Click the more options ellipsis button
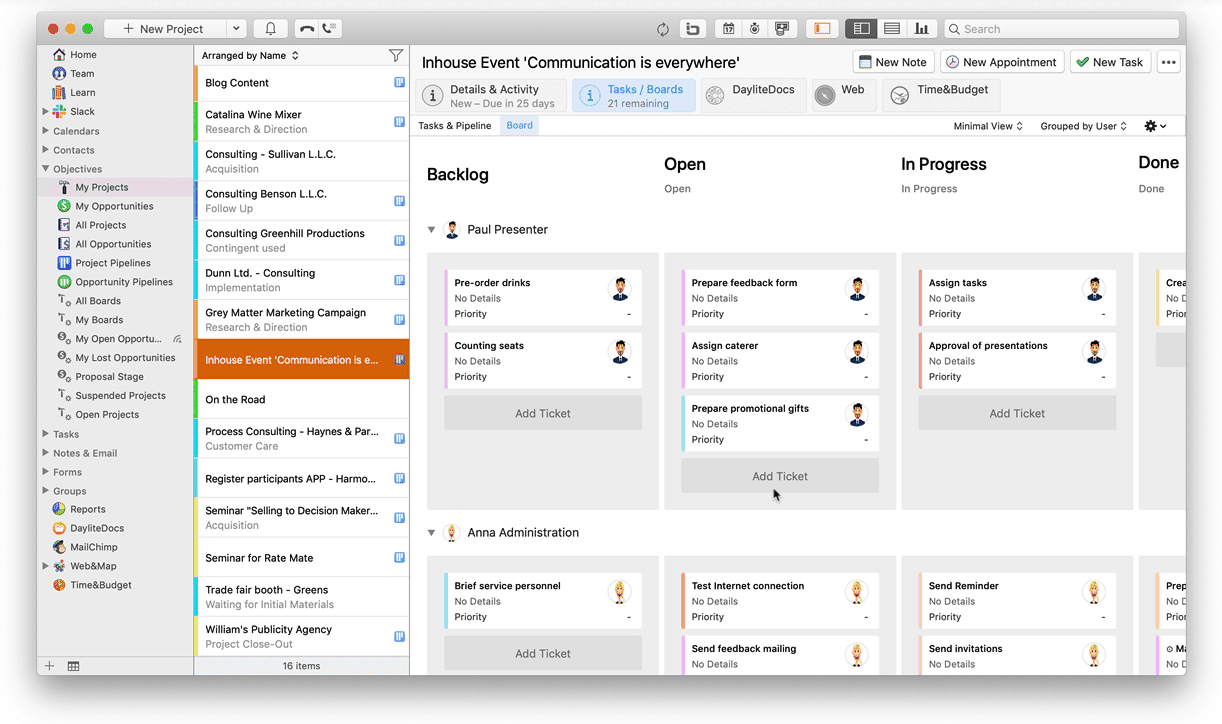The height and width of the screenshot is (724, 1222). 1168,62
